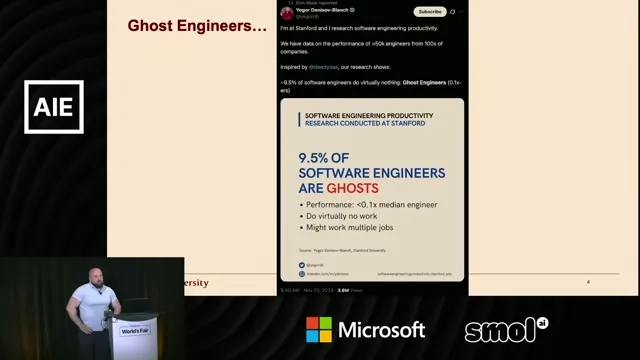Click the Subscribe button on the tweet
Screen dimensions: 640x360
430,12
